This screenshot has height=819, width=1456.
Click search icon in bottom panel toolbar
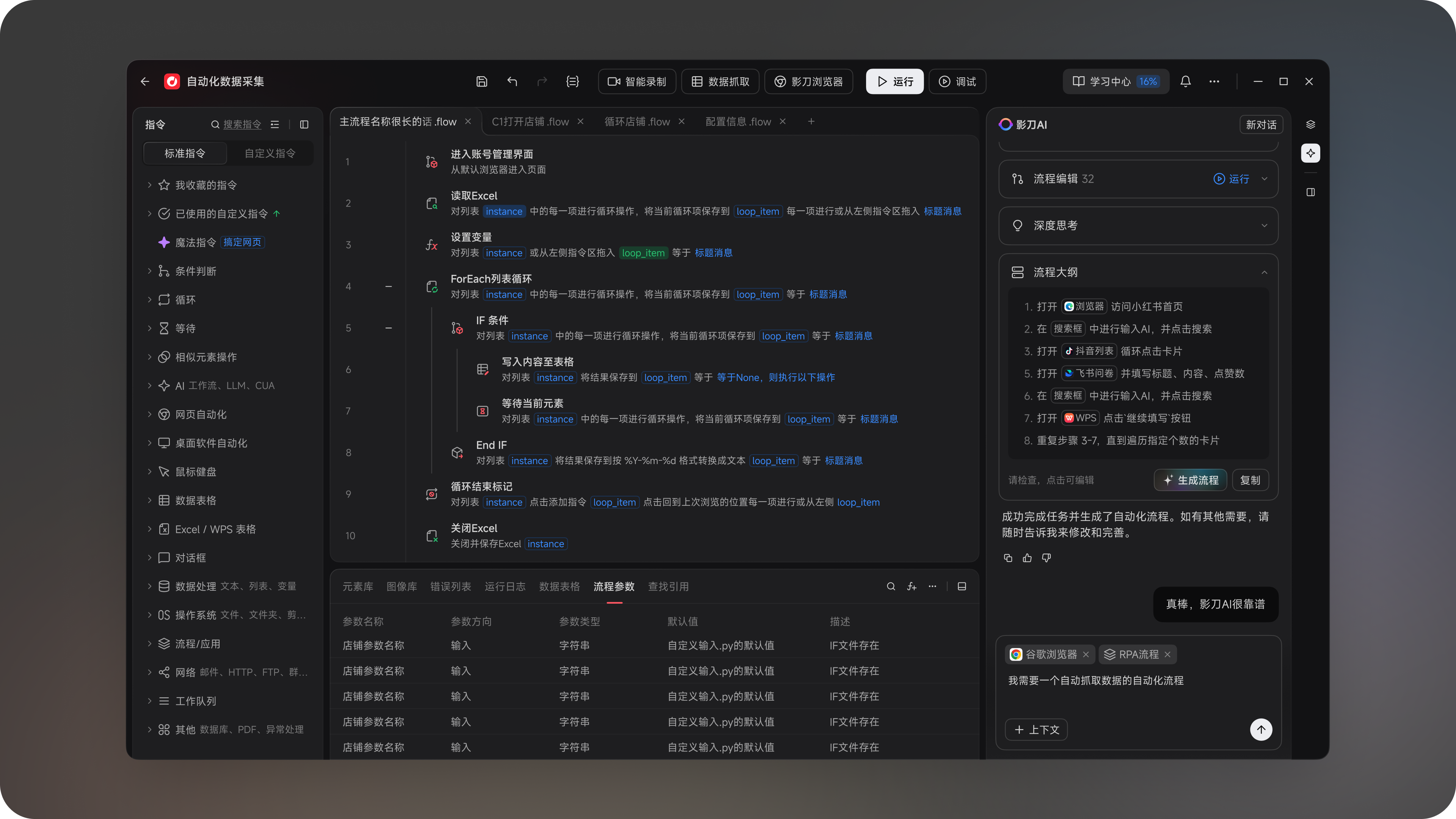(x=891, y=586)
